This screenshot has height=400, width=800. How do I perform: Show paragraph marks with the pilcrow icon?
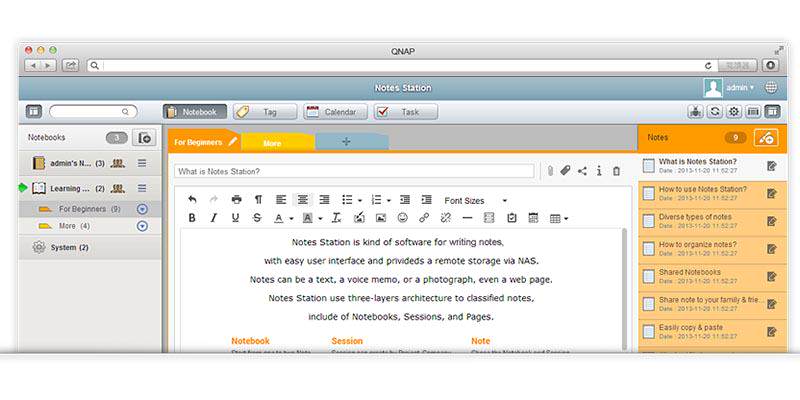(x=258, y=200)
